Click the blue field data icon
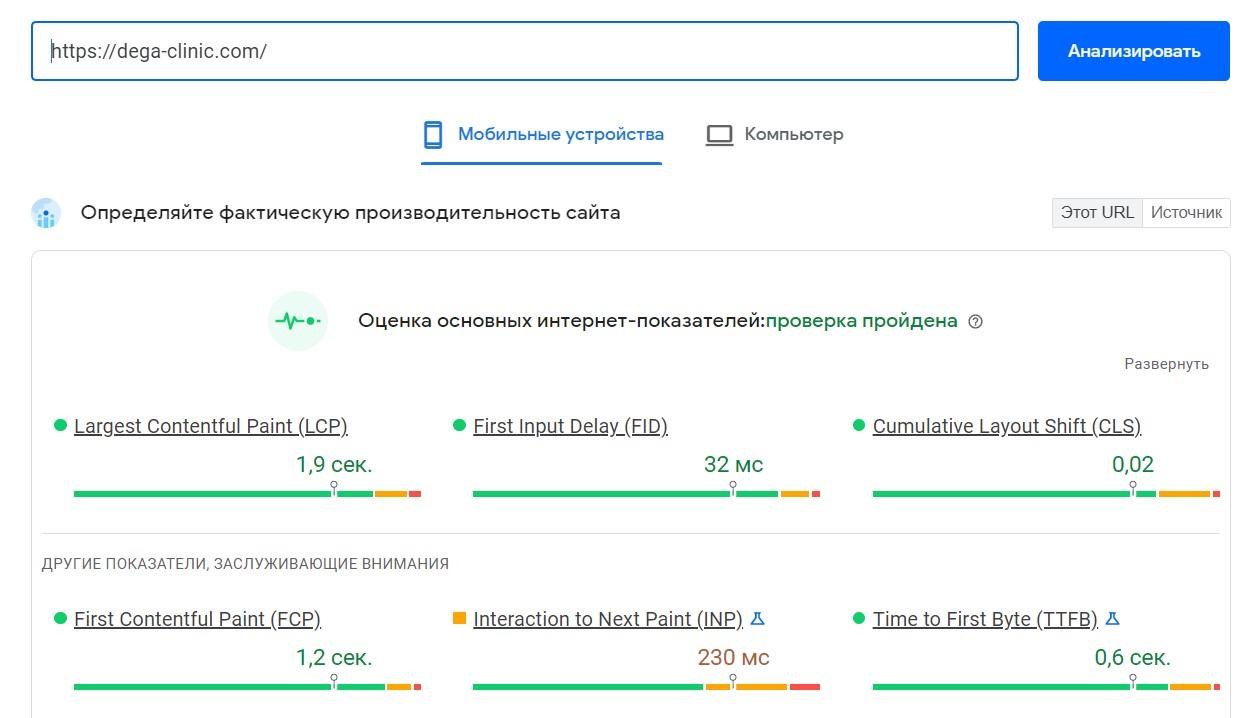 [x=46, y=213]
